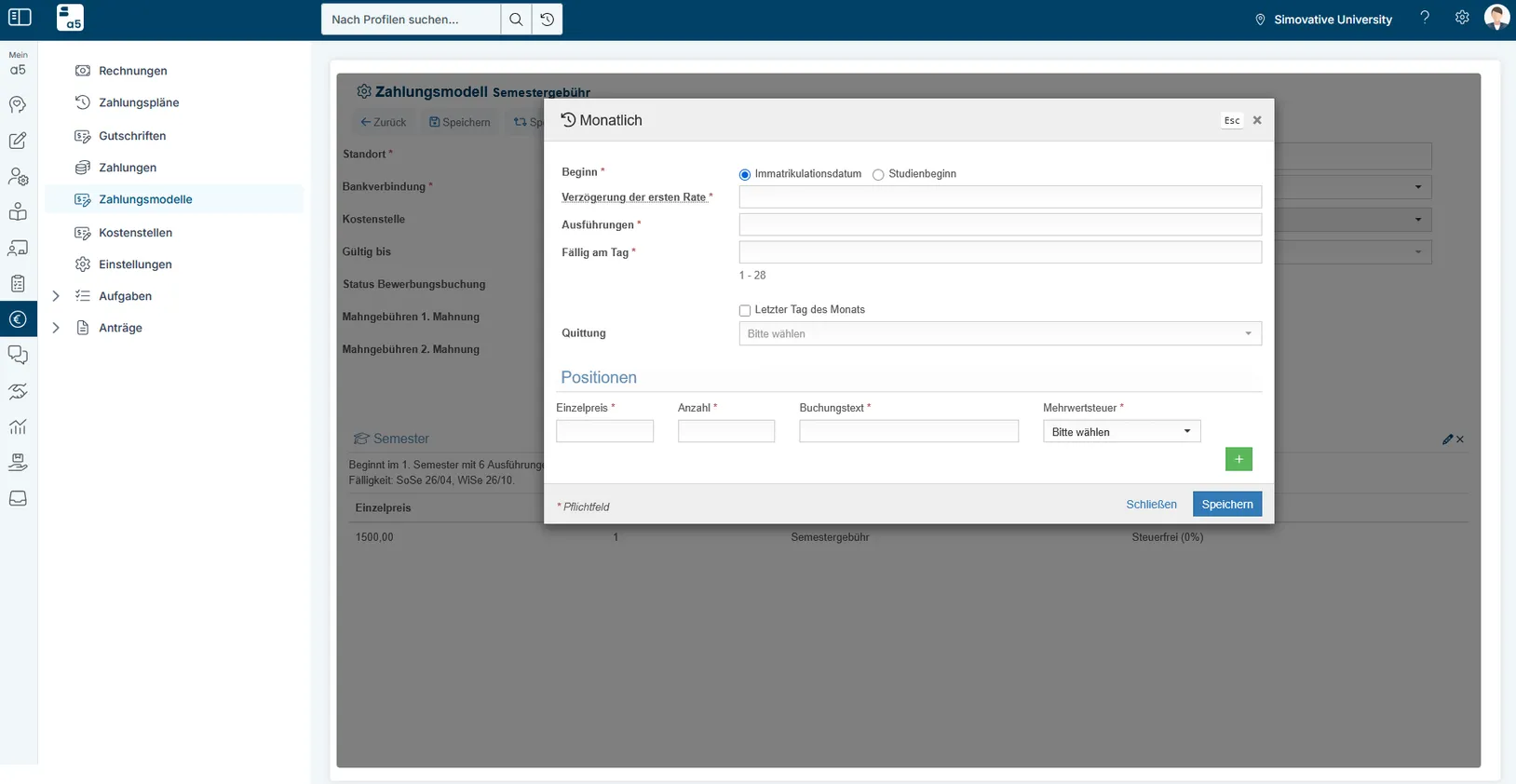The height and width of the screenshot is (784, 1516).
Task: Toggle the sidebar panel icon
Action: pyautogui.click(x=20, y=18)
